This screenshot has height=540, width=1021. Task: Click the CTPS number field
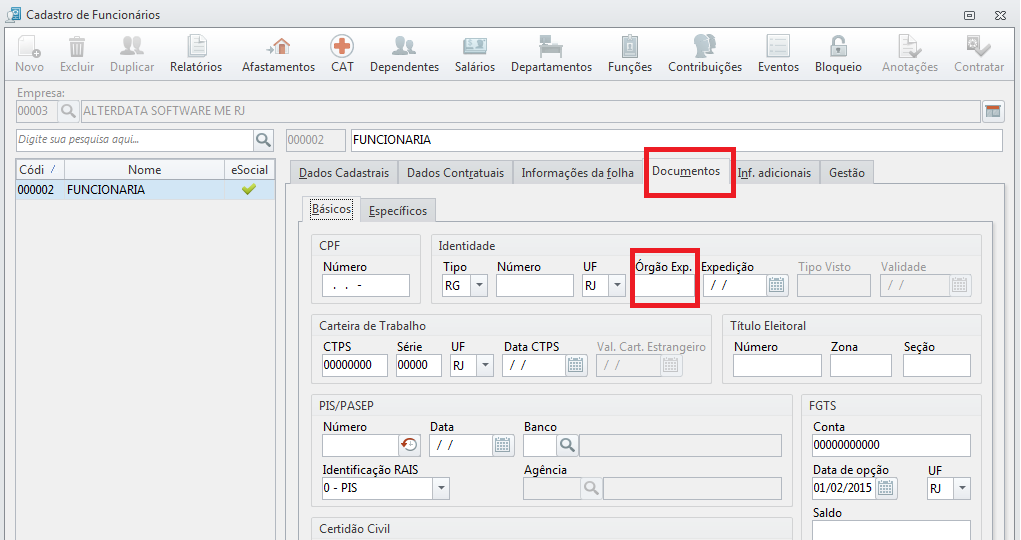(x=355, y=365)
